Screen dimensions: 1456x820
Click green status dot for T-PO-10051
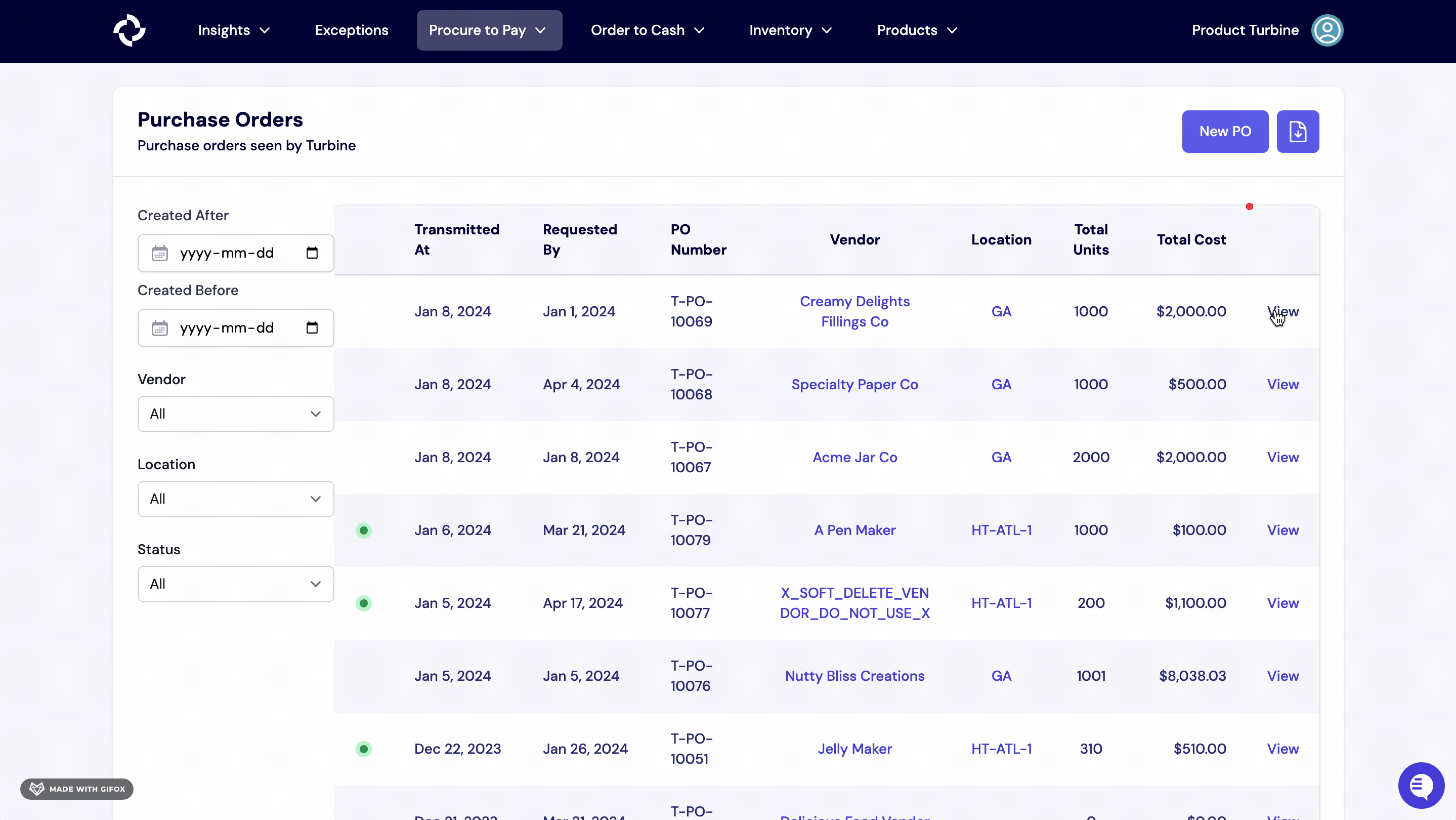click(x=363, y=749)
